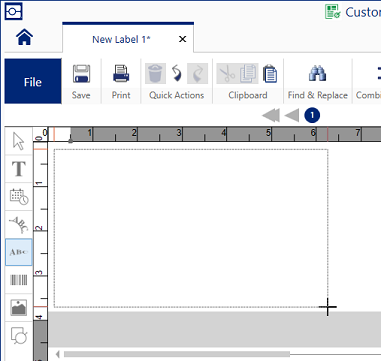Click the Find & Replace label
381x361 pixels.
tap(318, 95)
